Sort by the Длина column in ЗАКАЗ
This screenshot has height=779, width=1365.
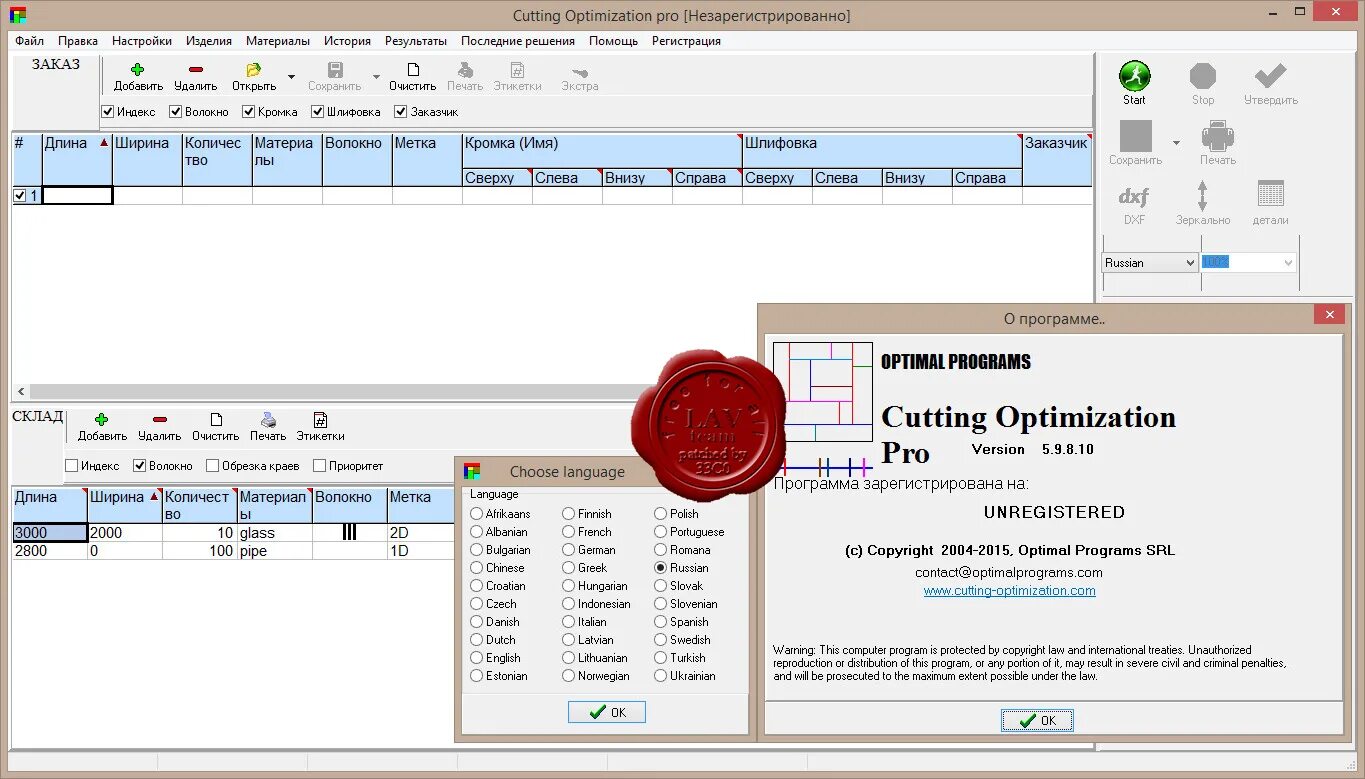click(x=77, y=159)
